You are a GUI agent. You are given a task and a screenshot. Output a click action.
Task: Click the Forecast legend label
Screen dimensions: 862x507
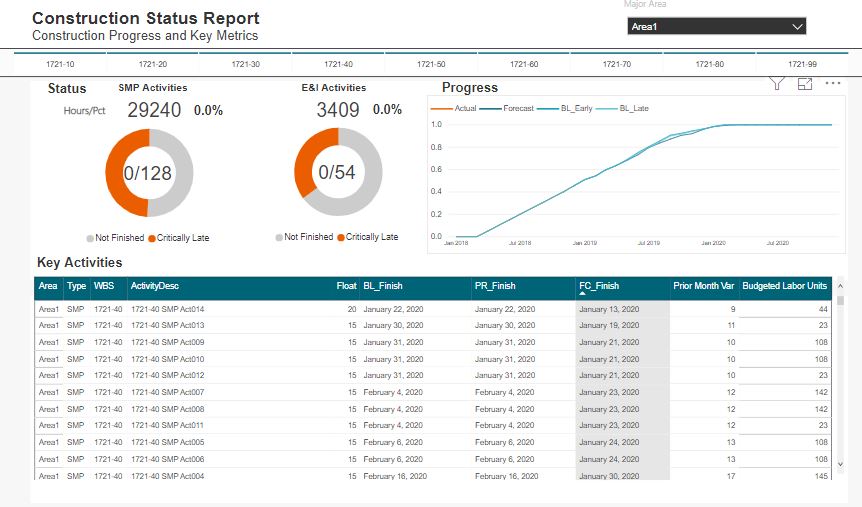(518, 108)
